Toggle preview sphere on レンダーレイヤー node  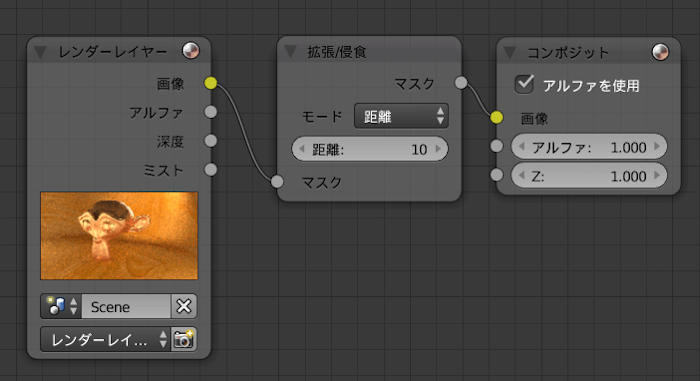191,50
